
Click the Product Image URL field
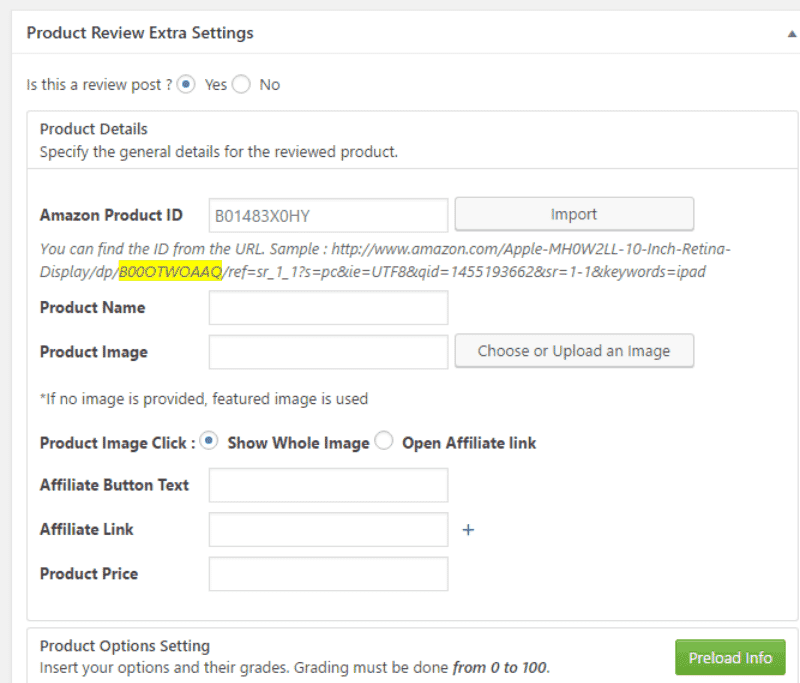coord(328,352)
